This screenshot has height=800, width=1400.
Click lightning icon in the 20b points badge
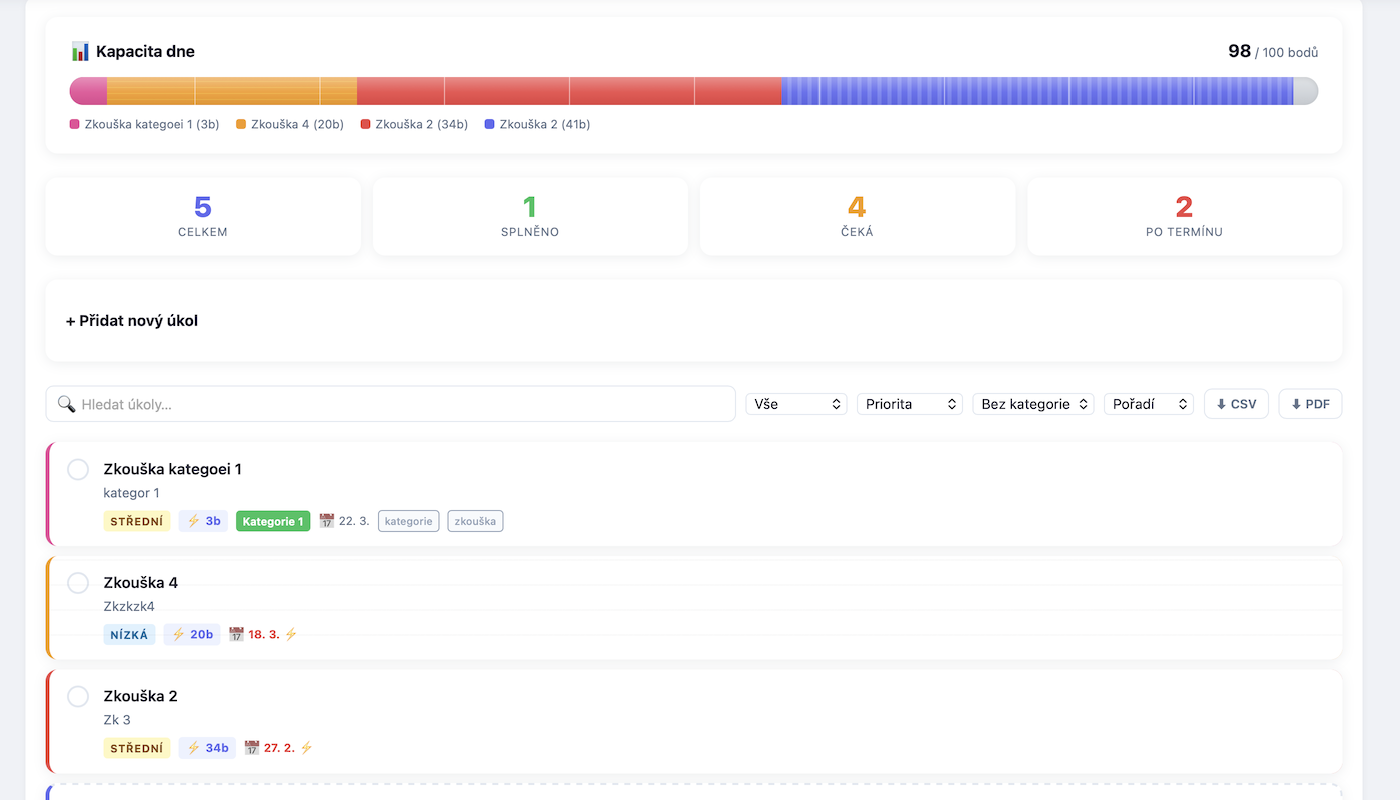click(x=179, y=634)
